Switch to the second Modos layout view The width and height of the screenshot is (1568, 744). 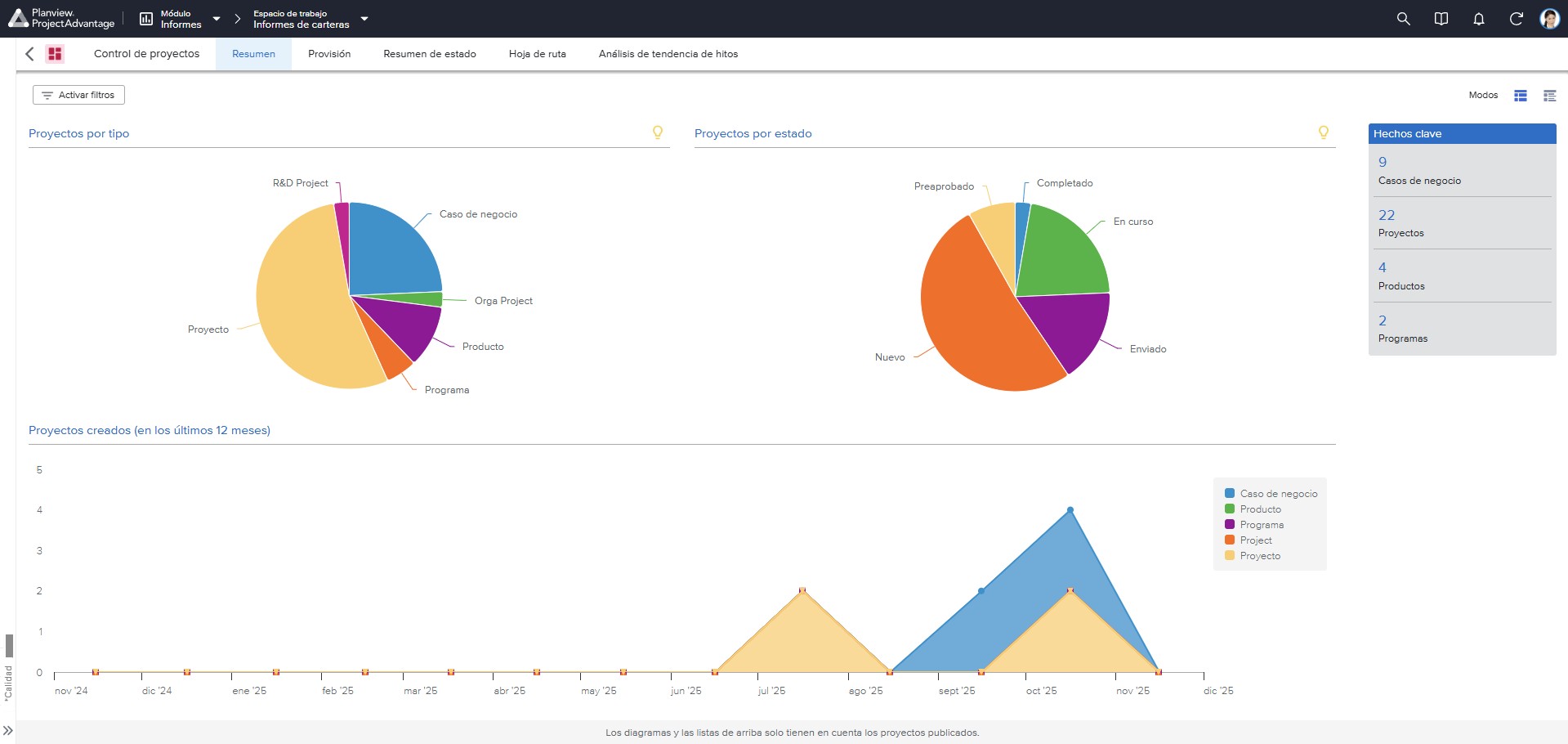point(1549,96)
